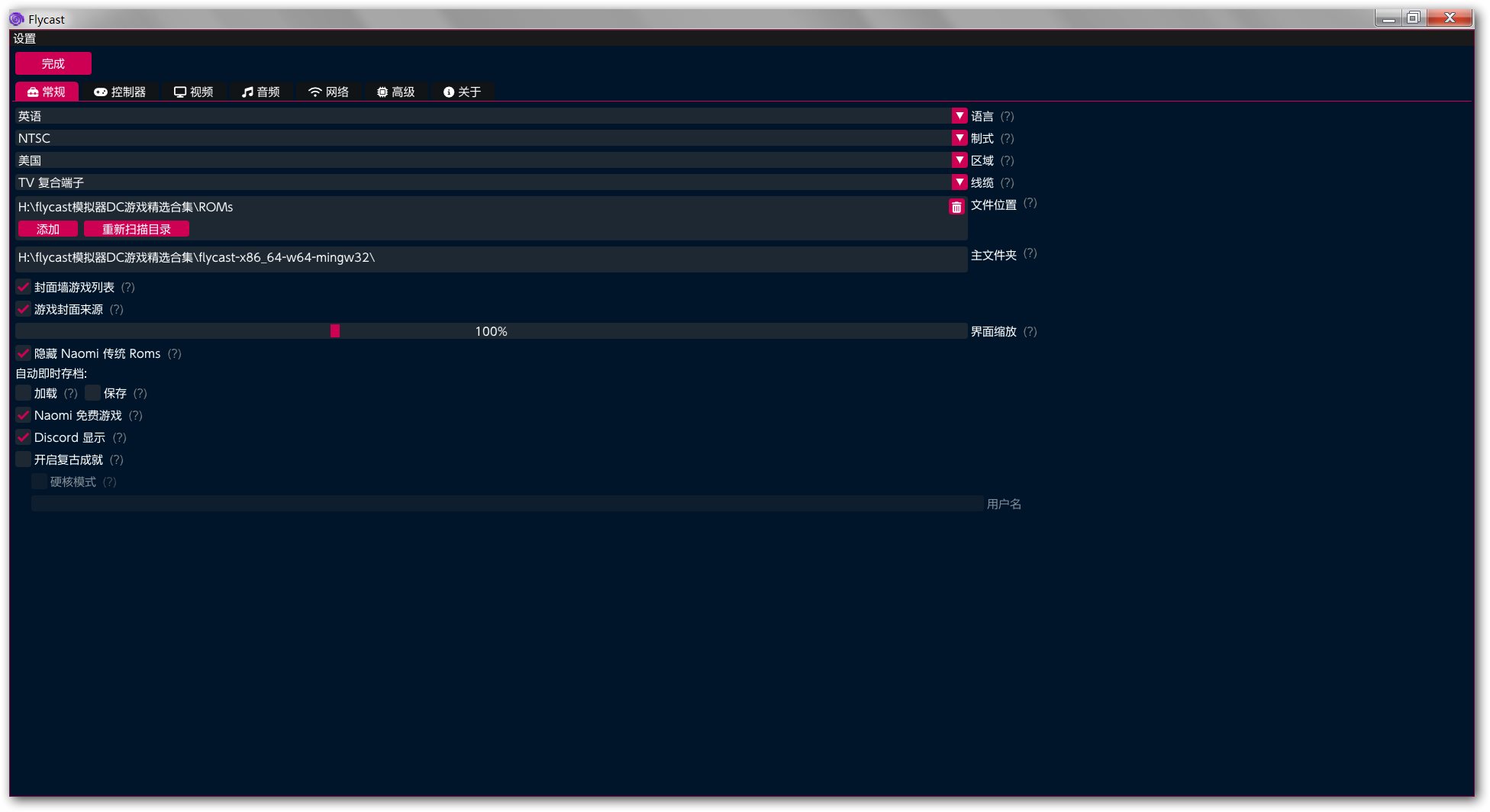
Task: Click the help (?) icon beside 线缆
Action: pyautogui.click(x=1007, y=182)
